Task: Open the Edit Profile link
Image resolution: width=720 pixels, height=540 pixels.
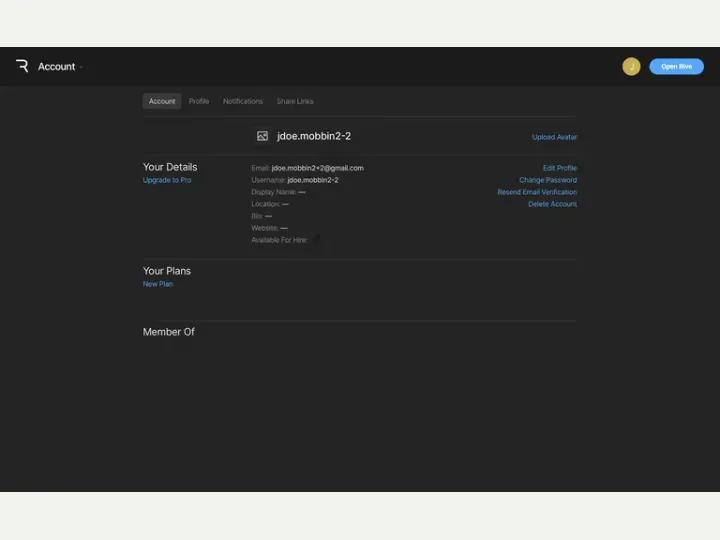Action: 560,168
